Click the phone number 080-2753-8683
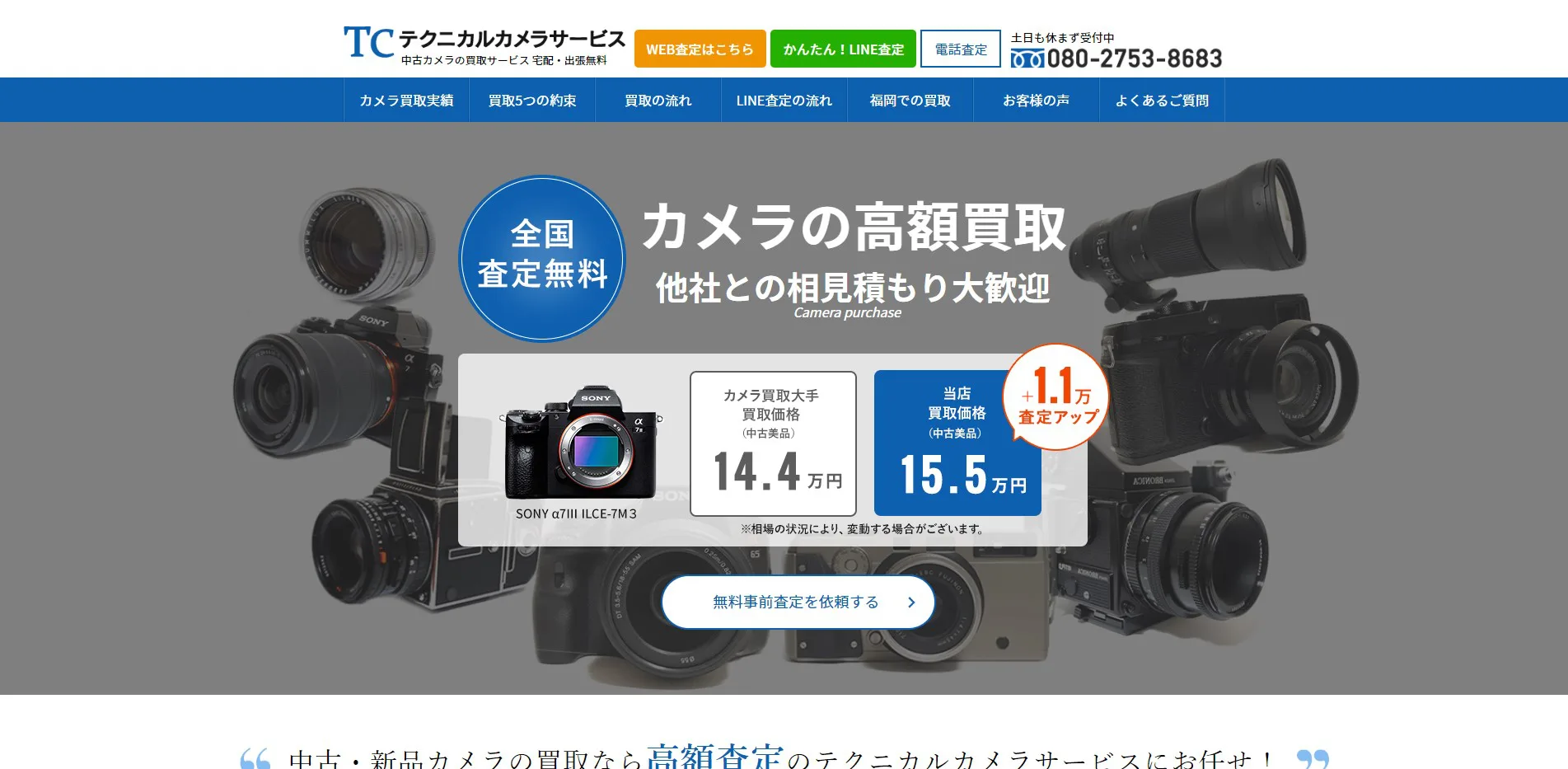Viewport: 1568px width, 769px height. coord(1134,59)
